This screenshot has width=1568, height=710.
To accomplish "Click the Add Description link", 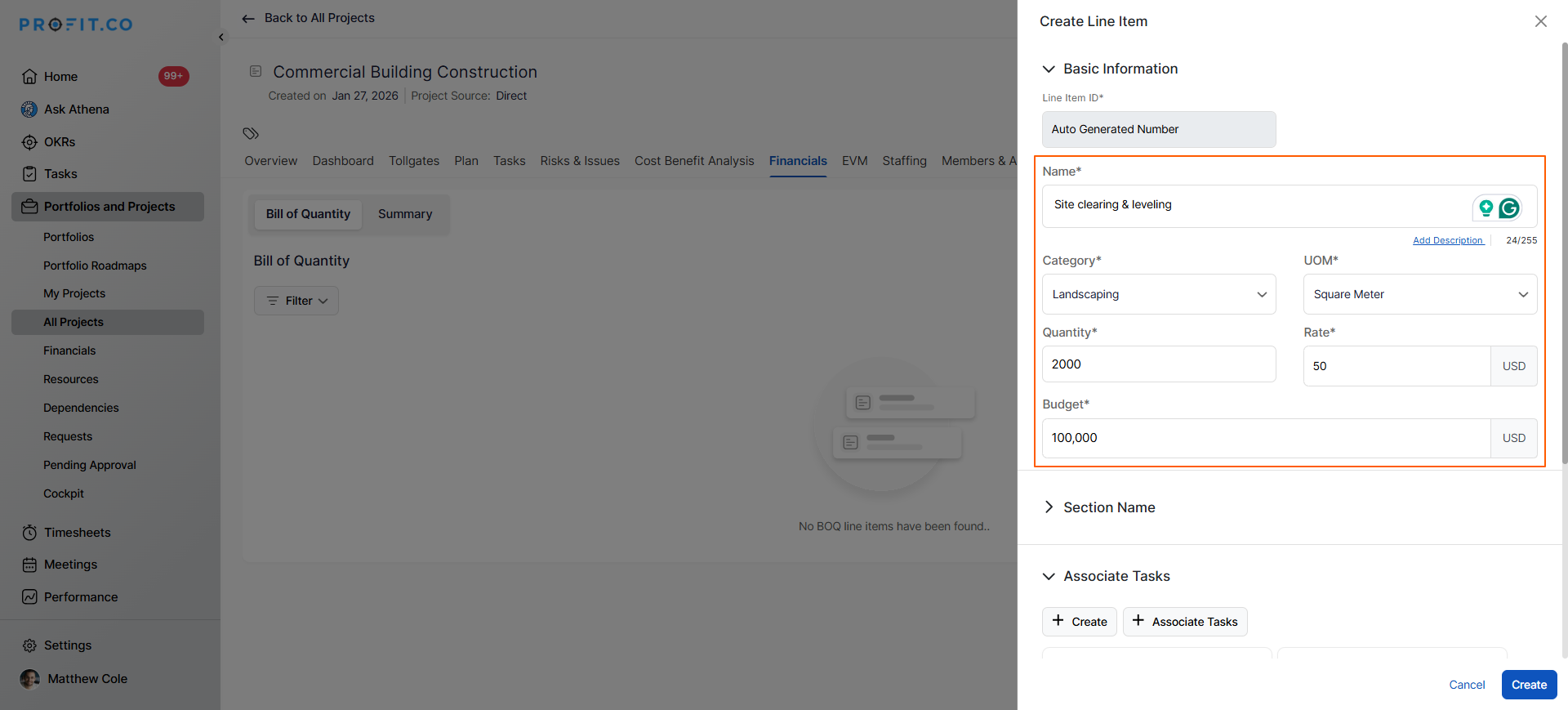I will (1447, 240).
